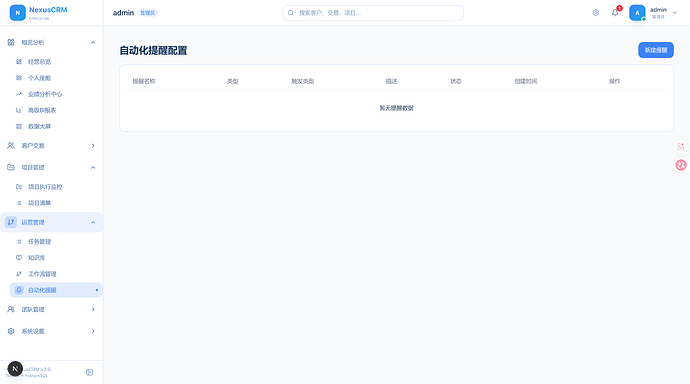This screenshot has height=384, width=690.
Task: Open settings via header gear icon
Action: pos(596,13)
